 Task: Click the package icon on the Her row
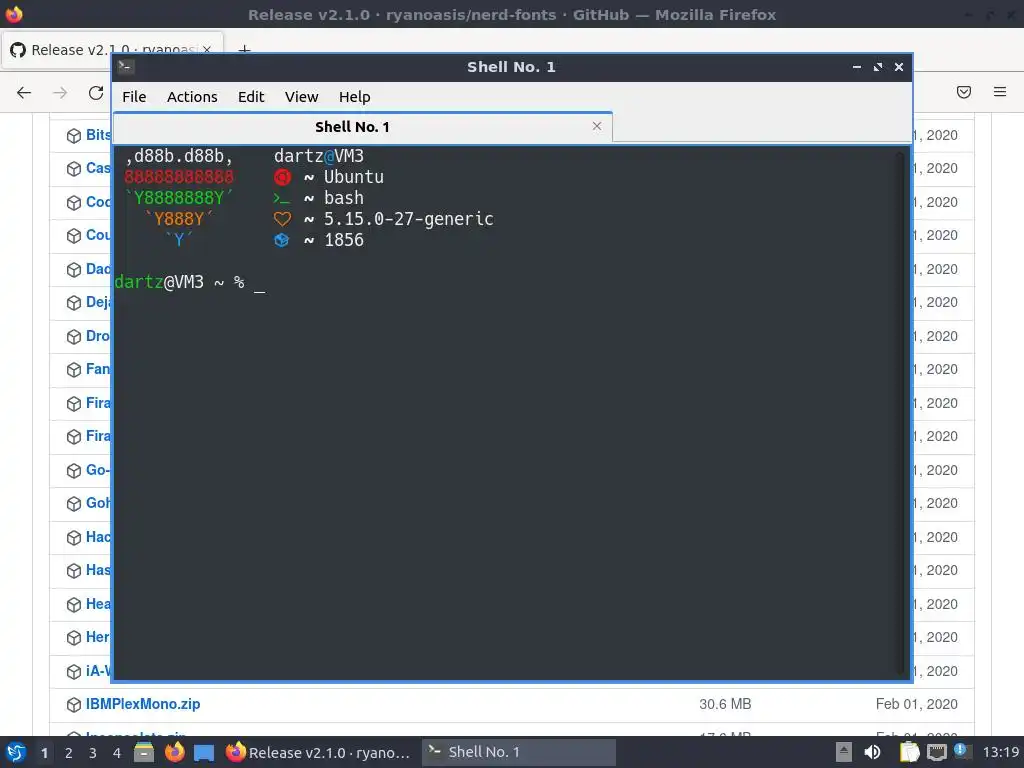point(74,637)
